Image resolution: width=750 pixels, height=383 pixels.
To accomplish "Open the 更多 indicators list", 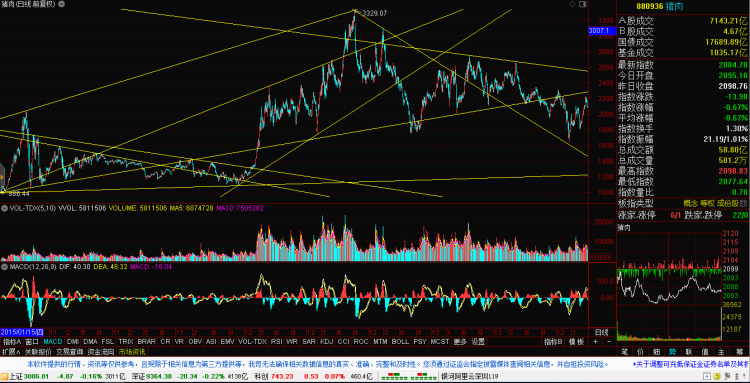I will click(460, 342).
